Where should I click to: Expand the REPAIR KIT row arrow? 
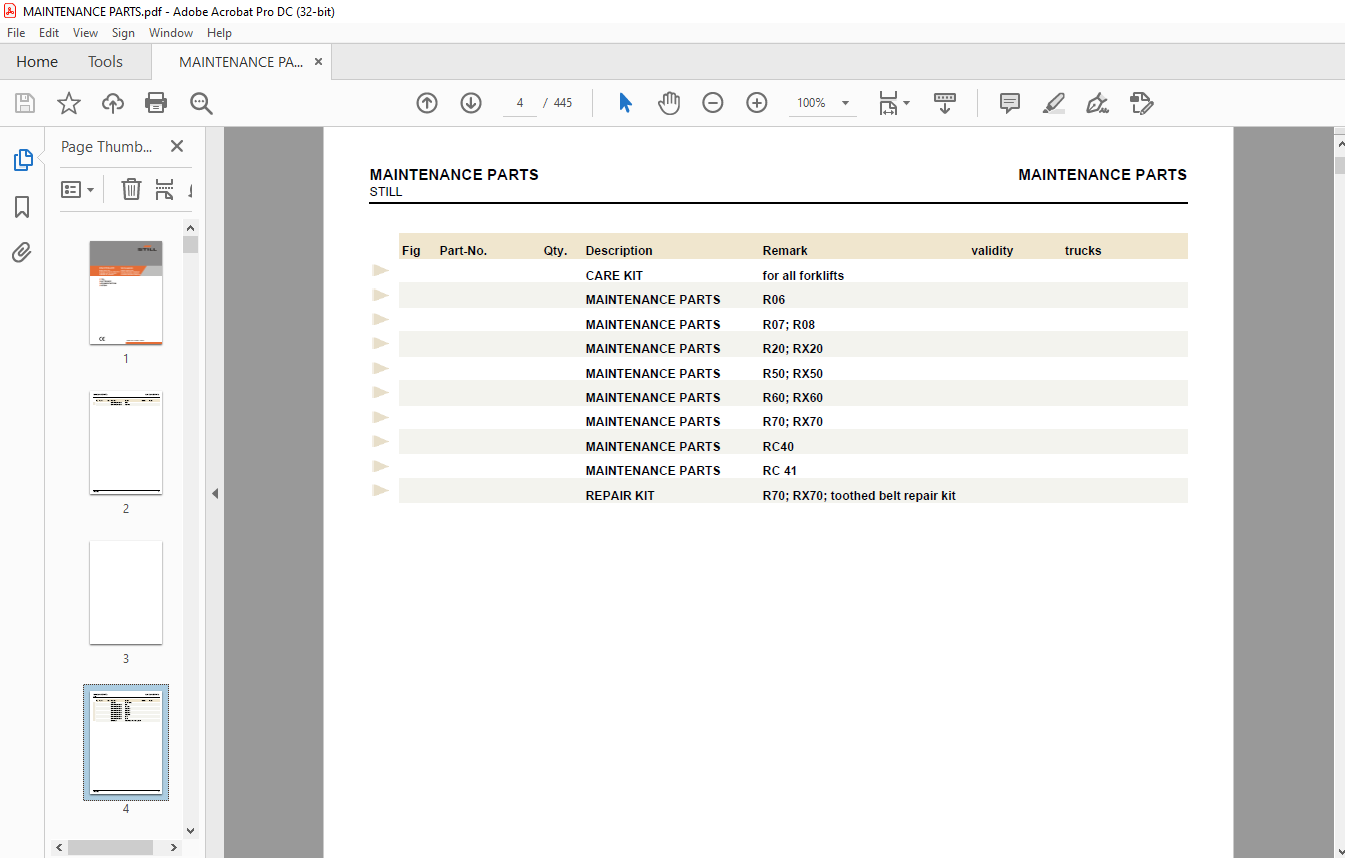pos(380,490)
